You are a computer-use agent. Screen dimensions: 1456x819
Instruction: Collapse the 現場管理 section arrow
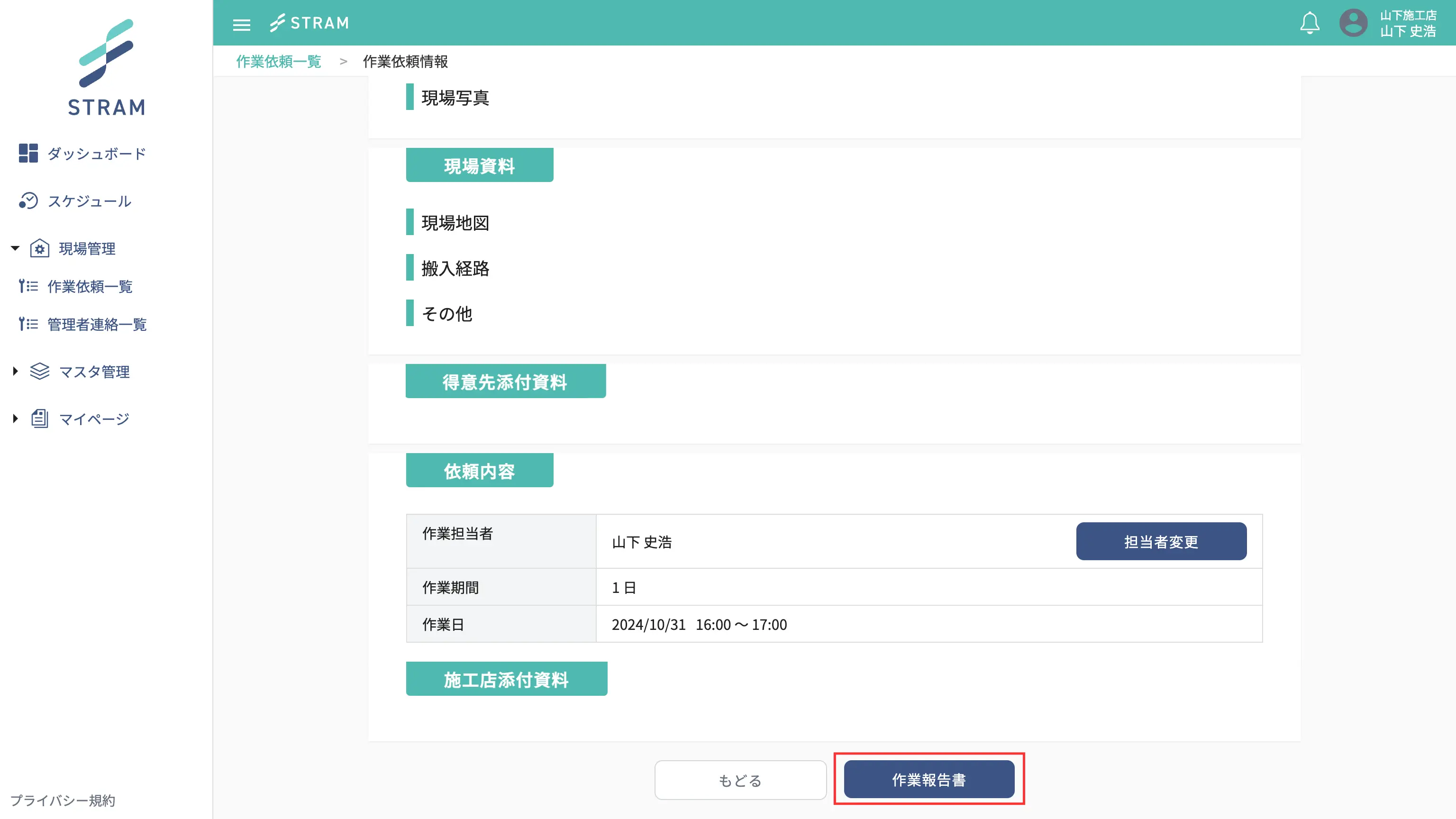(15, 248)
